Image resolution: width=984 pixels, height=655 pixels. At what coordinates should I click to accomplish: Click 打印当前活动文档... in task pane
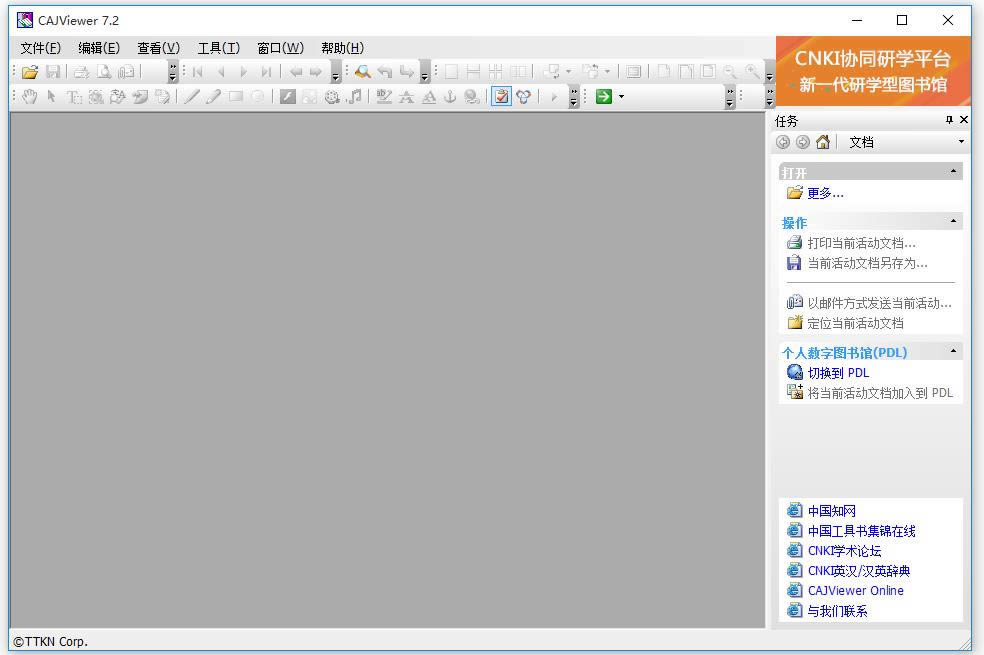pos(861,243)
